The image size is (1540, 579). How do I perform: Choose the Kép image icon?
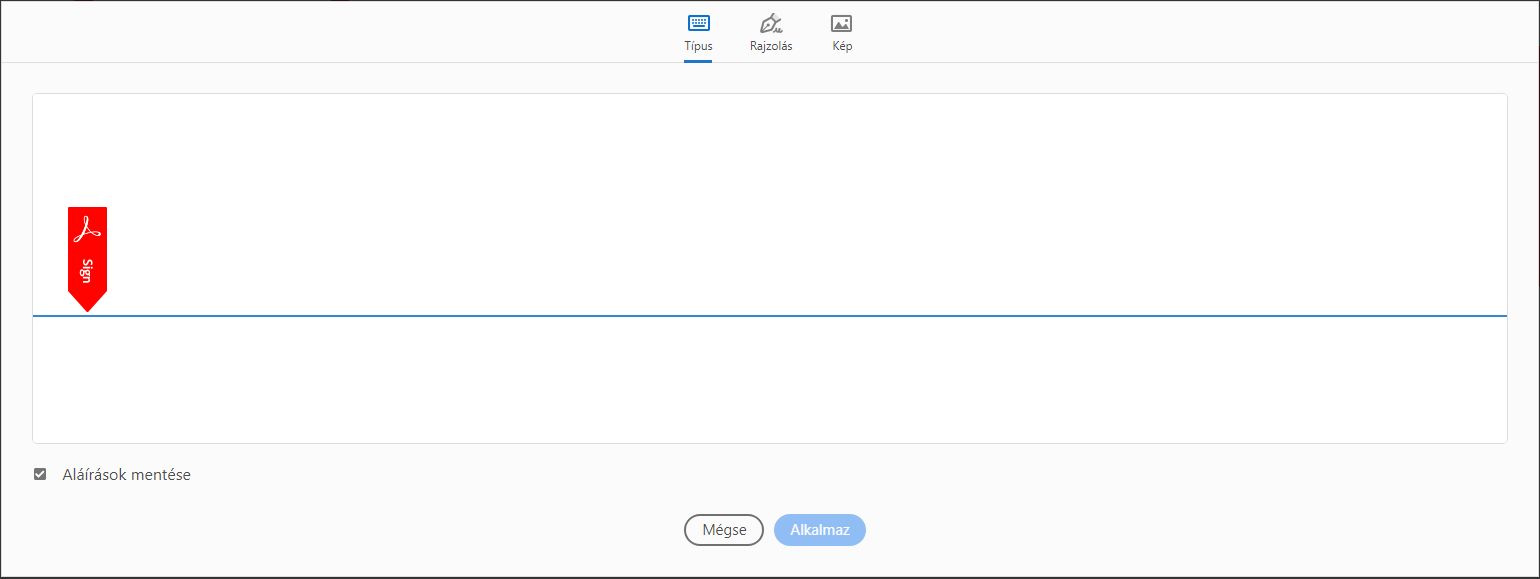[x=842, y=23]
